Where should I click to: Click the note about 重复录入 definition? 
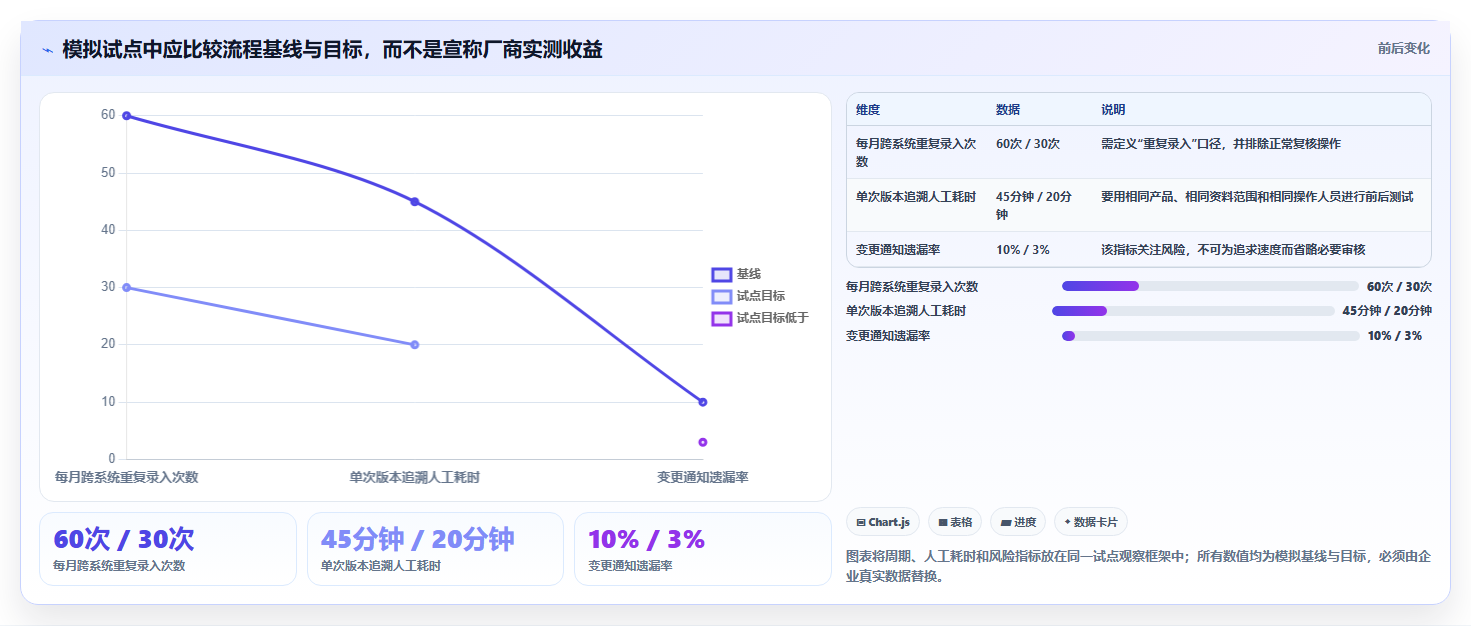1221,144
